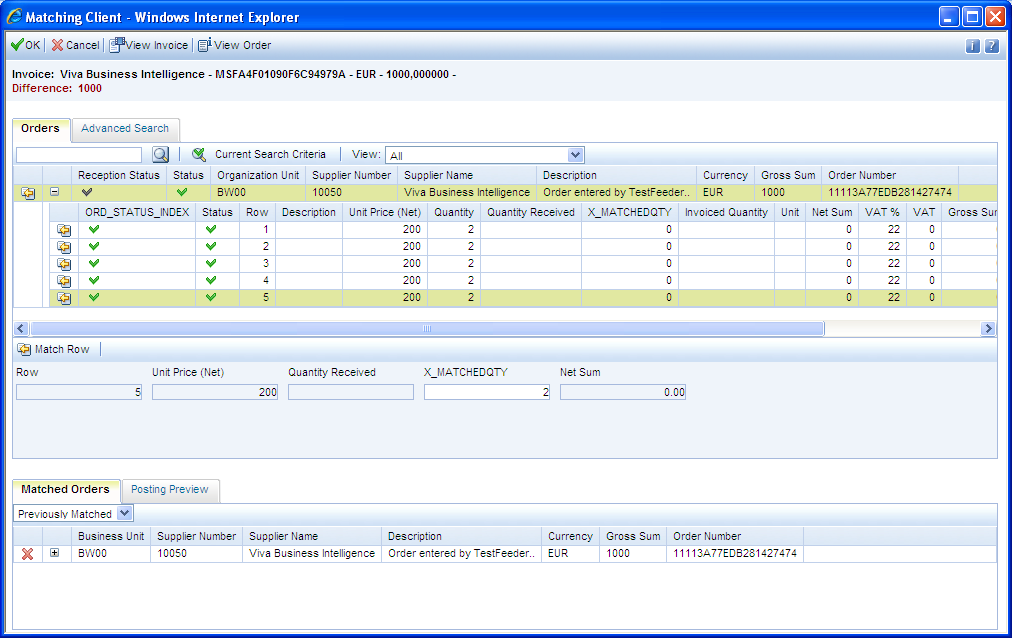Click match icon for order row 2
This screenshot has width=1012, height=638.
pyautogui.click(x=64, y=247)
